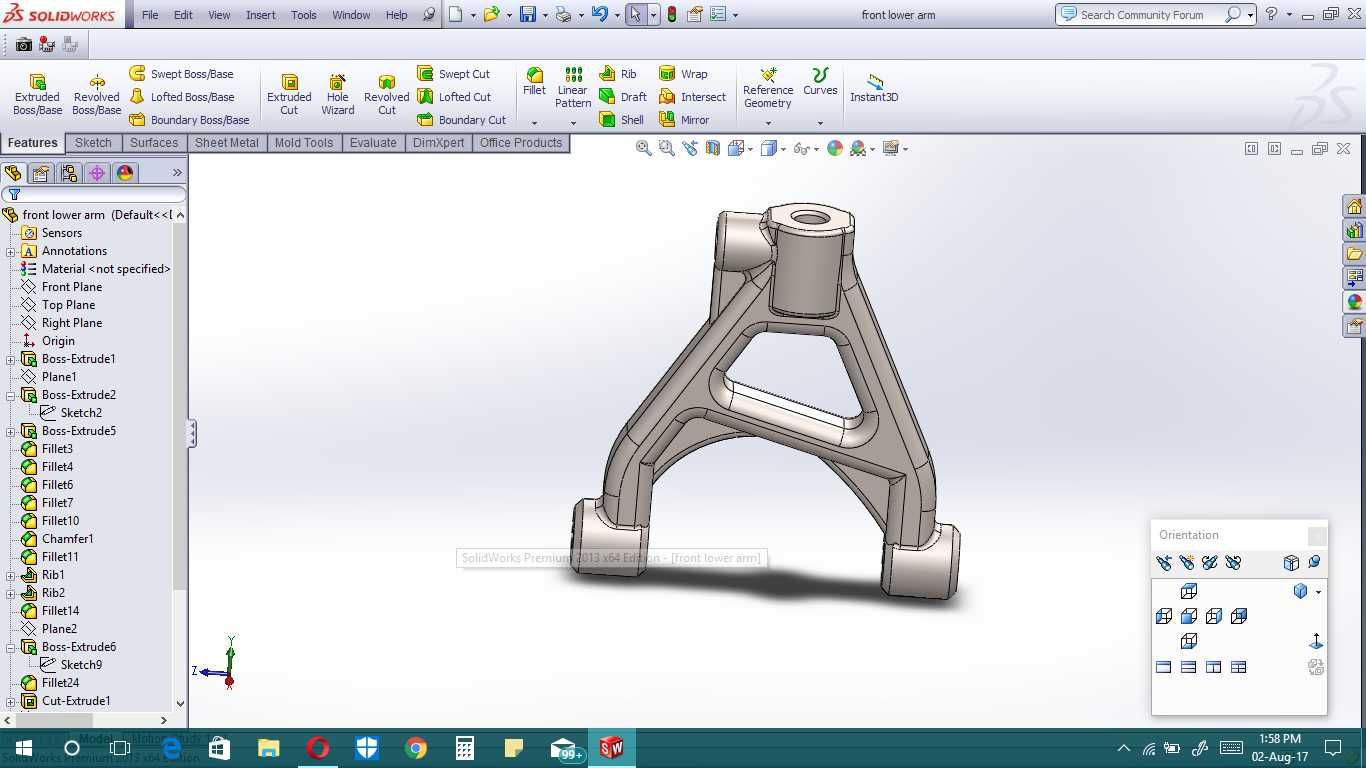Open the Curves dropdown arrow
This screenshot has width=1366, height=768.
click(x=820, y=123)
